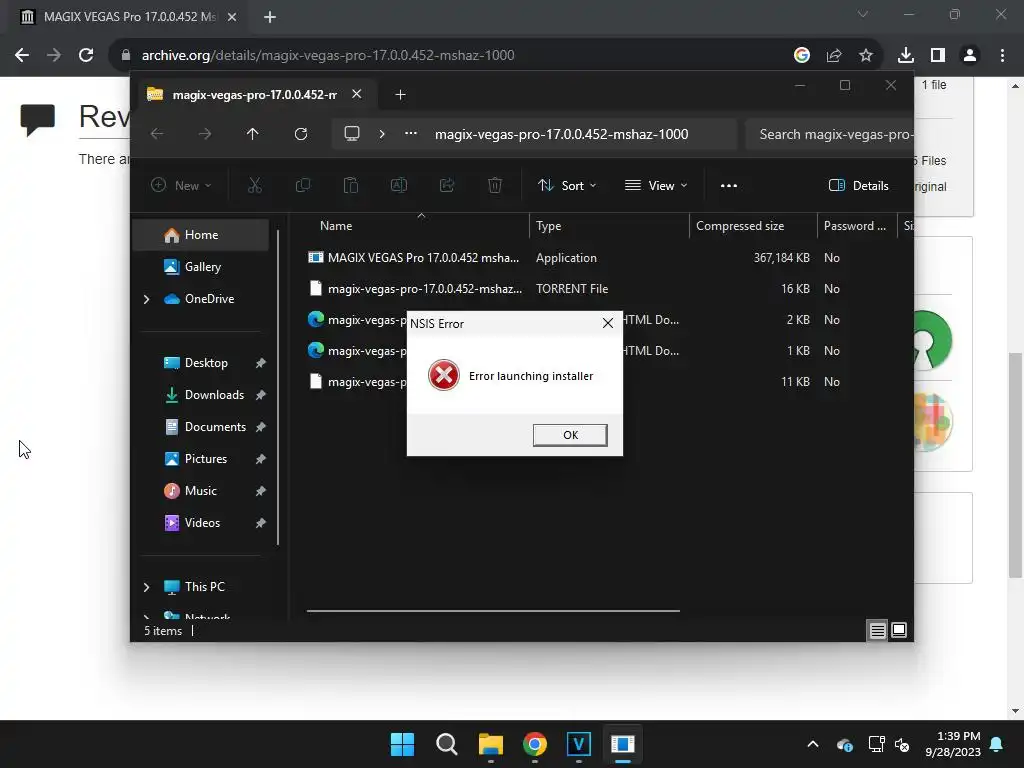Open the Windows Start menu
1024x768 pixels.
402,744
